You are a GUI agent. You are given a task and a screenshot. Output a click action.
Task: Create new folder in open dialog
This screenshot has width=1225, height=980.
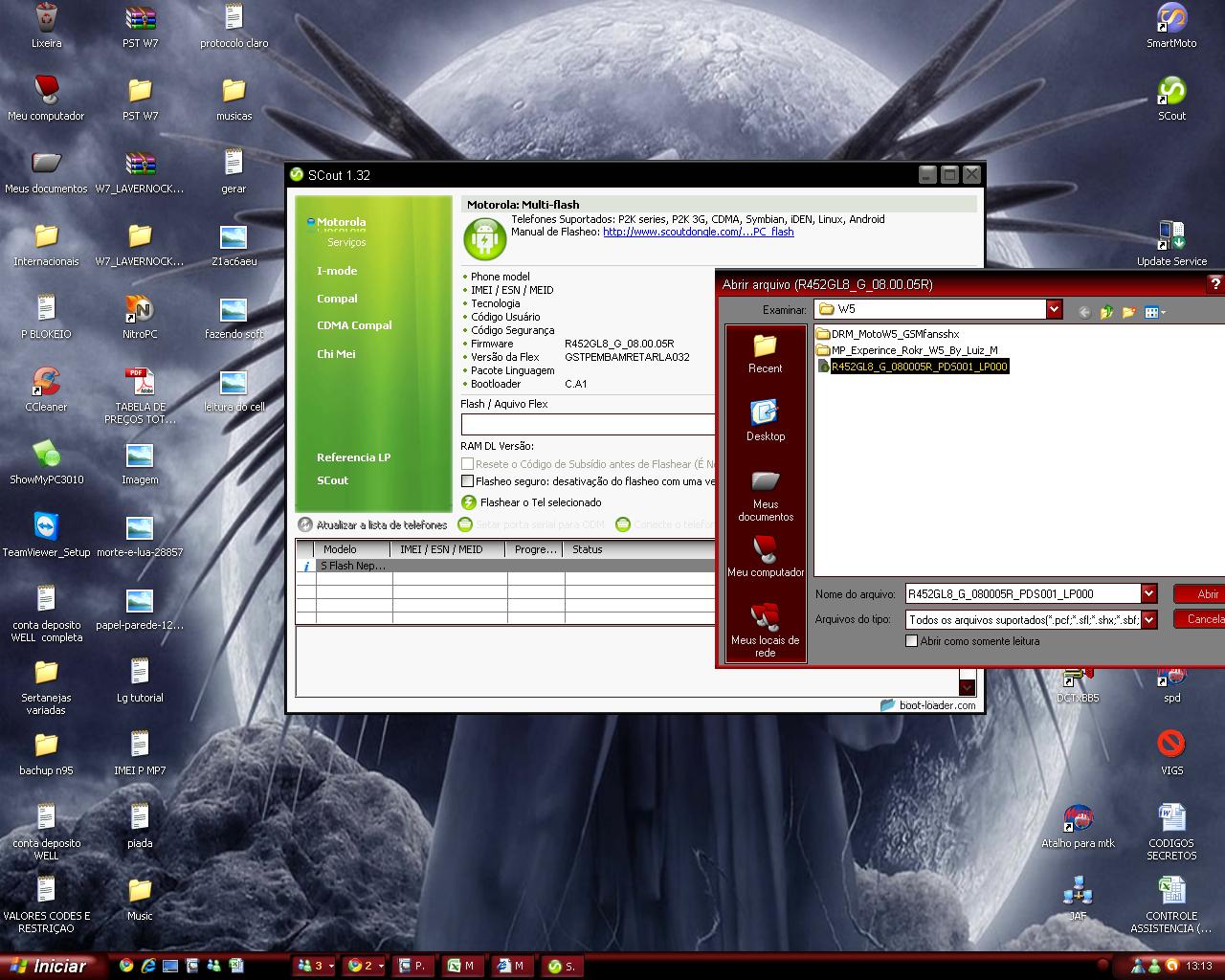pyautogui.click(x=1128, y=312)
